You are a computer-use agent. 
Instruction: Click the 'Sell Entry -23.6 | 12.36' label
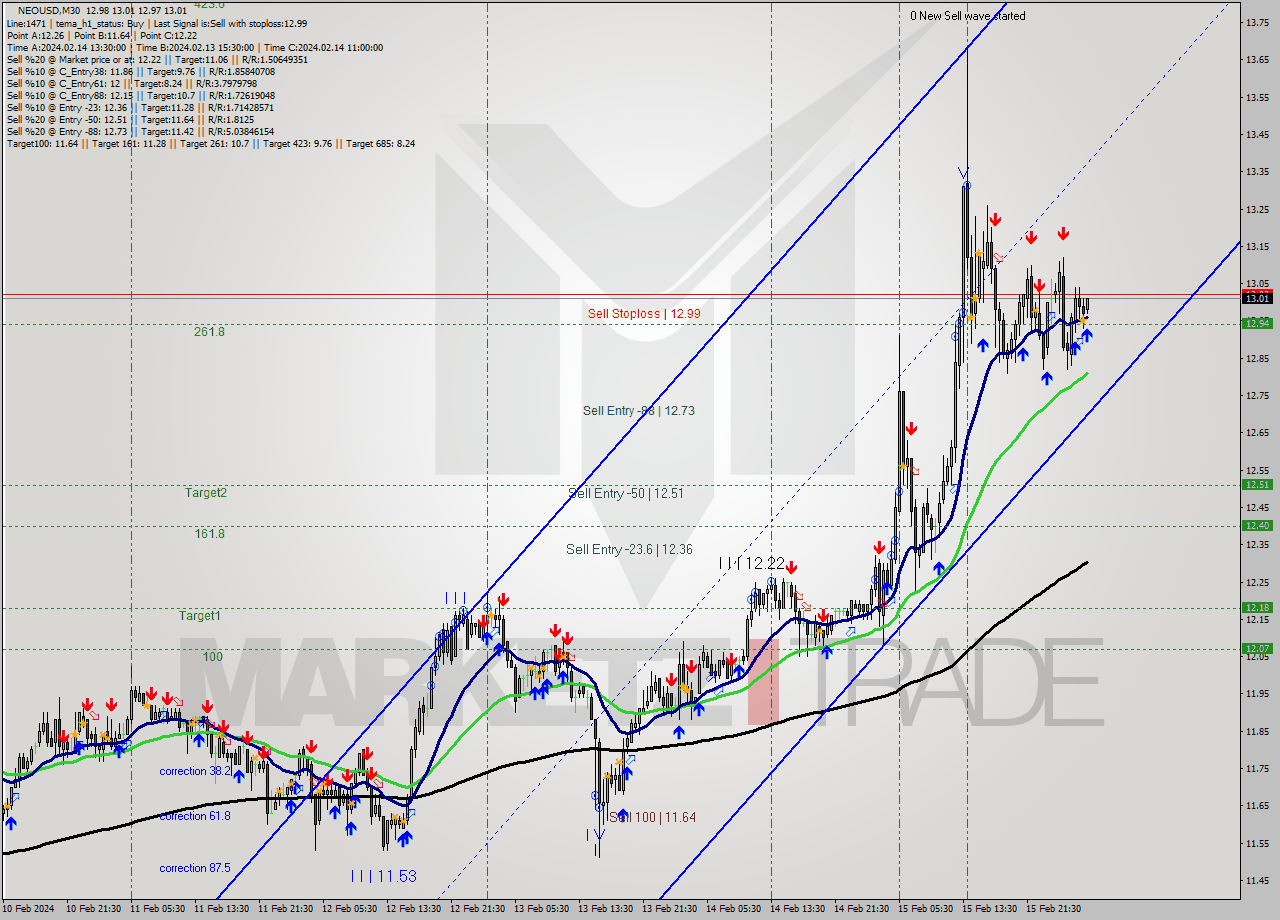(x=629, y=549)
